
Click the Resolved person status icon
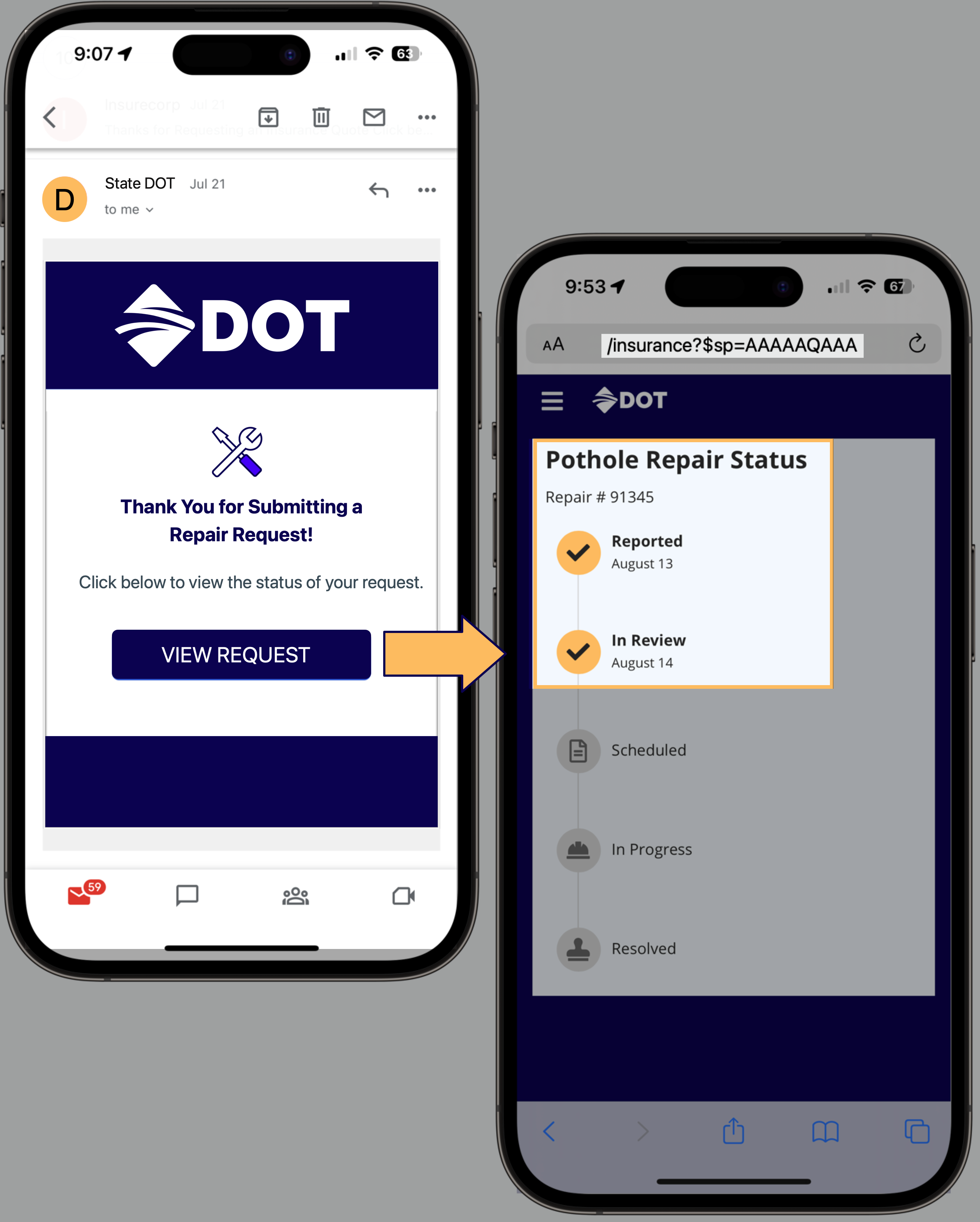[x=578, y=947]
